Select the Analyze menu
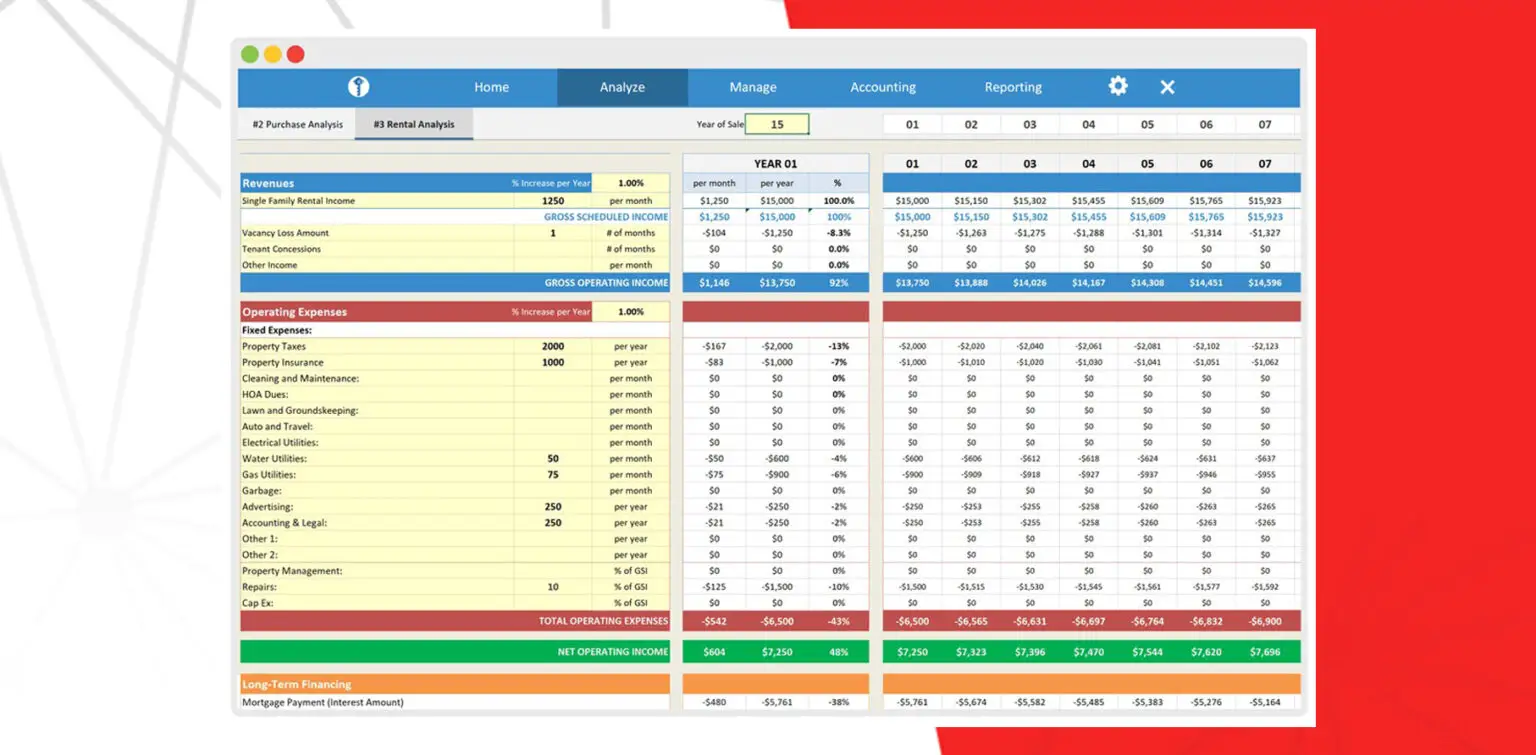 point(622,87)
